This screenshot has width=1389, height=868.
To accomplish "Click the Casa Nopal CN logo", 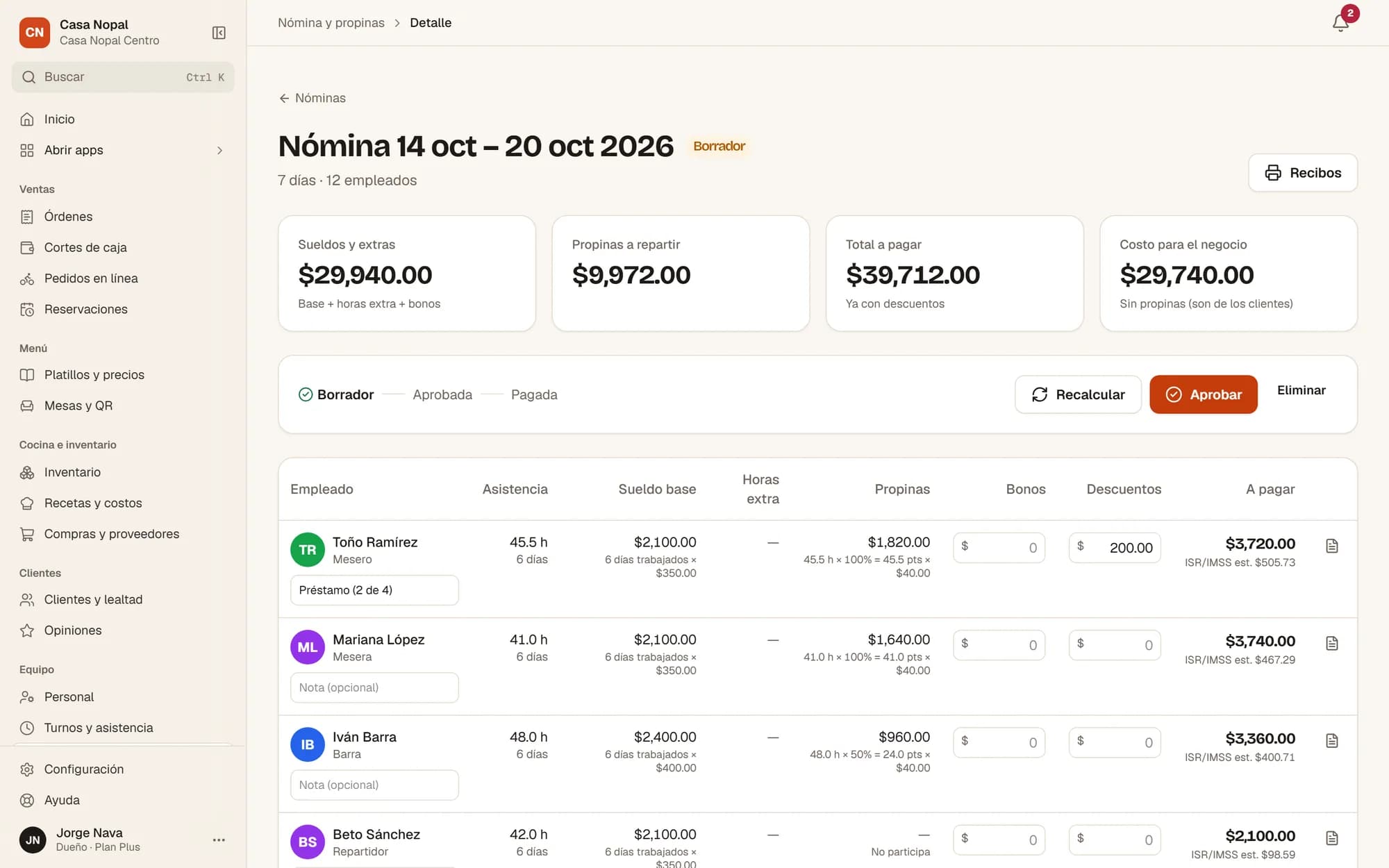I will 35,33.
